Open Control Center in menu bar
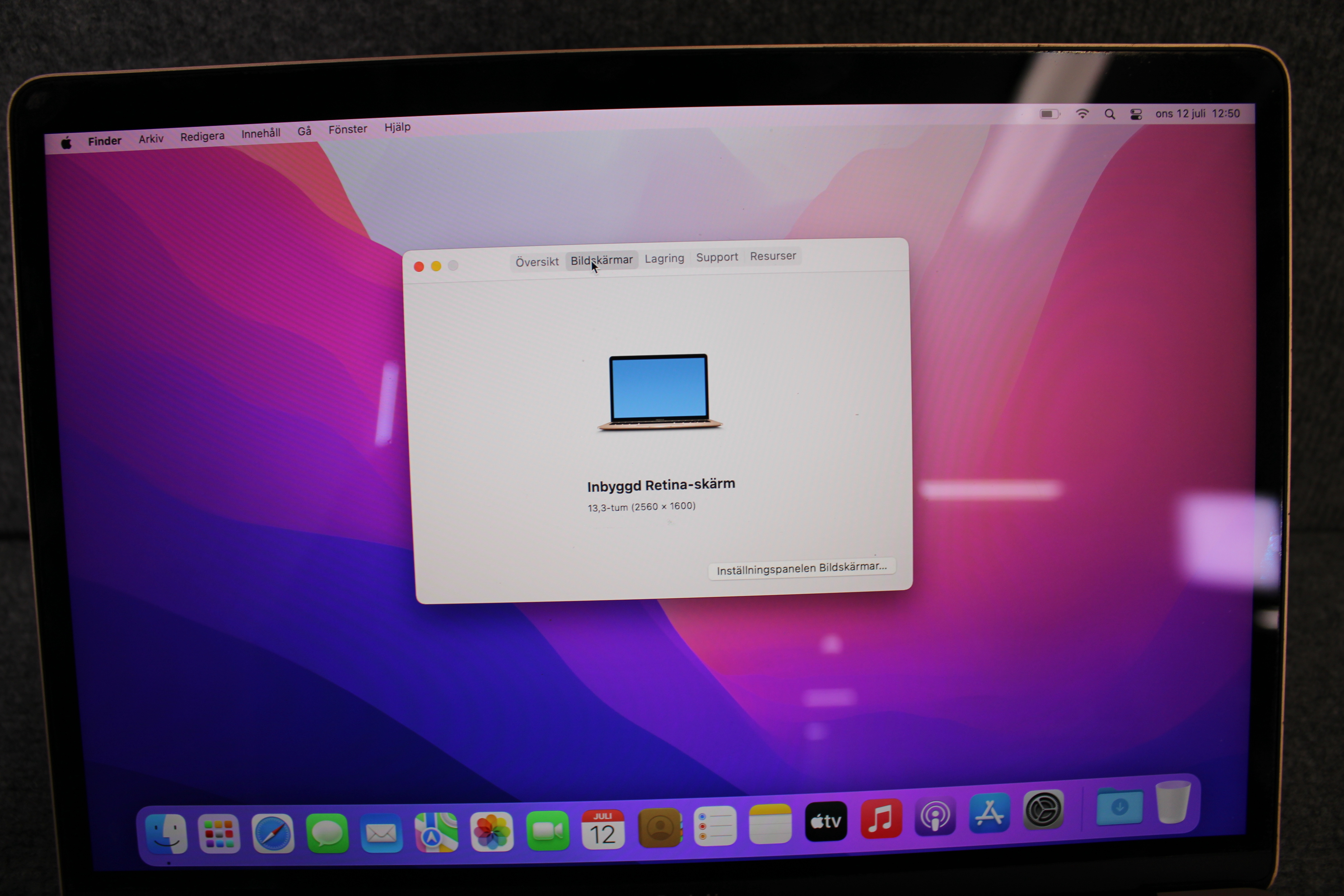Viewport: 1344px width, 896px height. pyautogui.click(x=1136, y=114)
